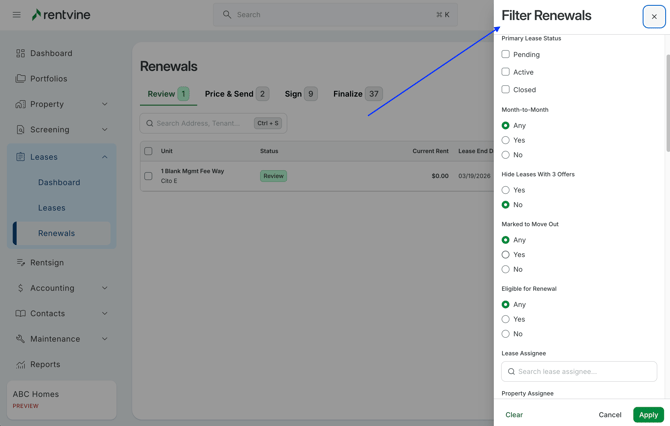Expand the Property menu chevron
The width and height of the screenshot is (670, 426).
[105, 104]
